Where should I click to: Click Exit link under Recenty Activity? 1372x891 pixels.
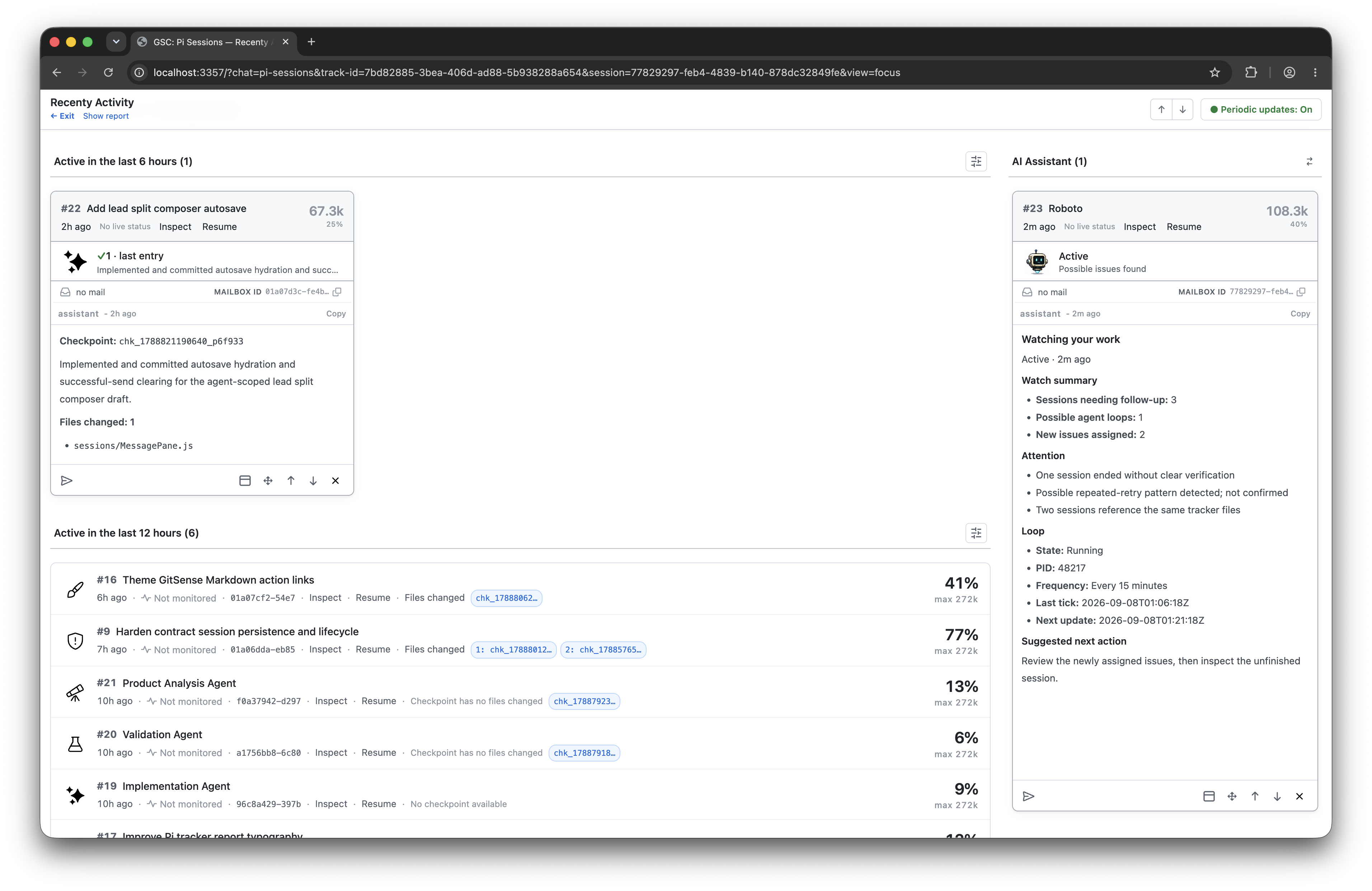pyautogui.click(x=62, y=116)
